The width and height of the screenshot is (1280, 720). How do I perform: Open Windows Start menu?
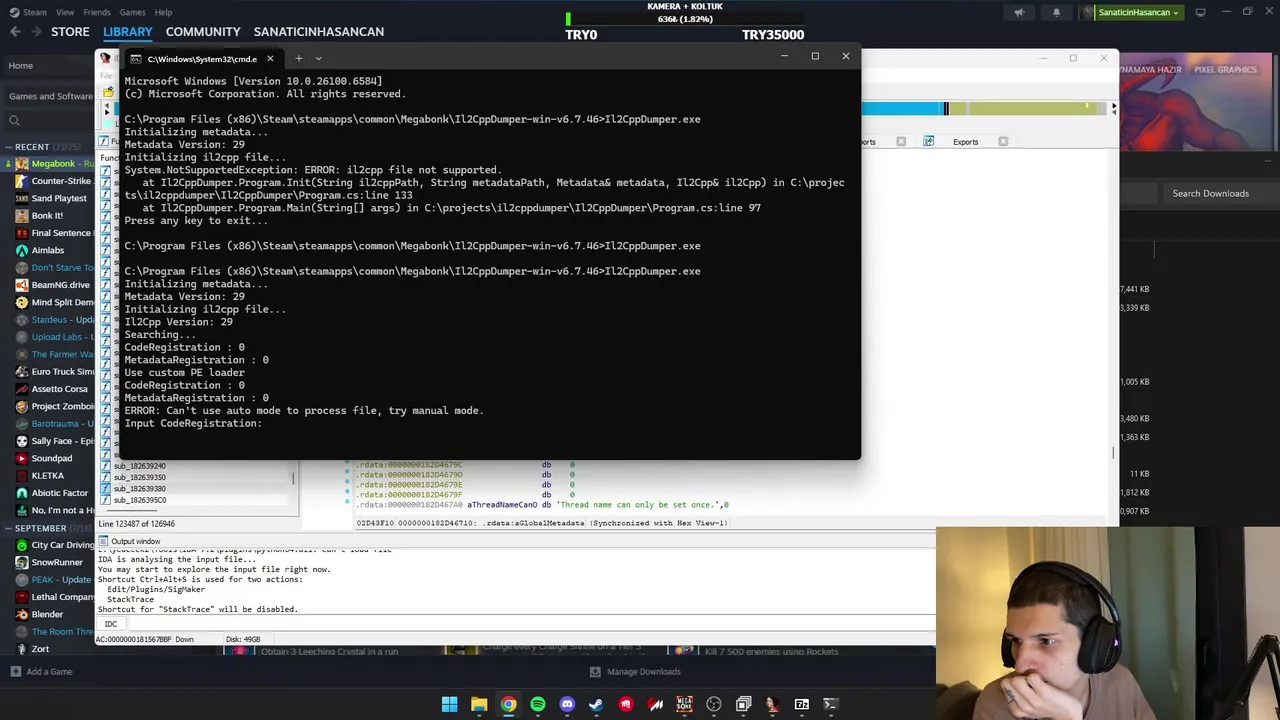pyautogui.click(x=449, y=704)
